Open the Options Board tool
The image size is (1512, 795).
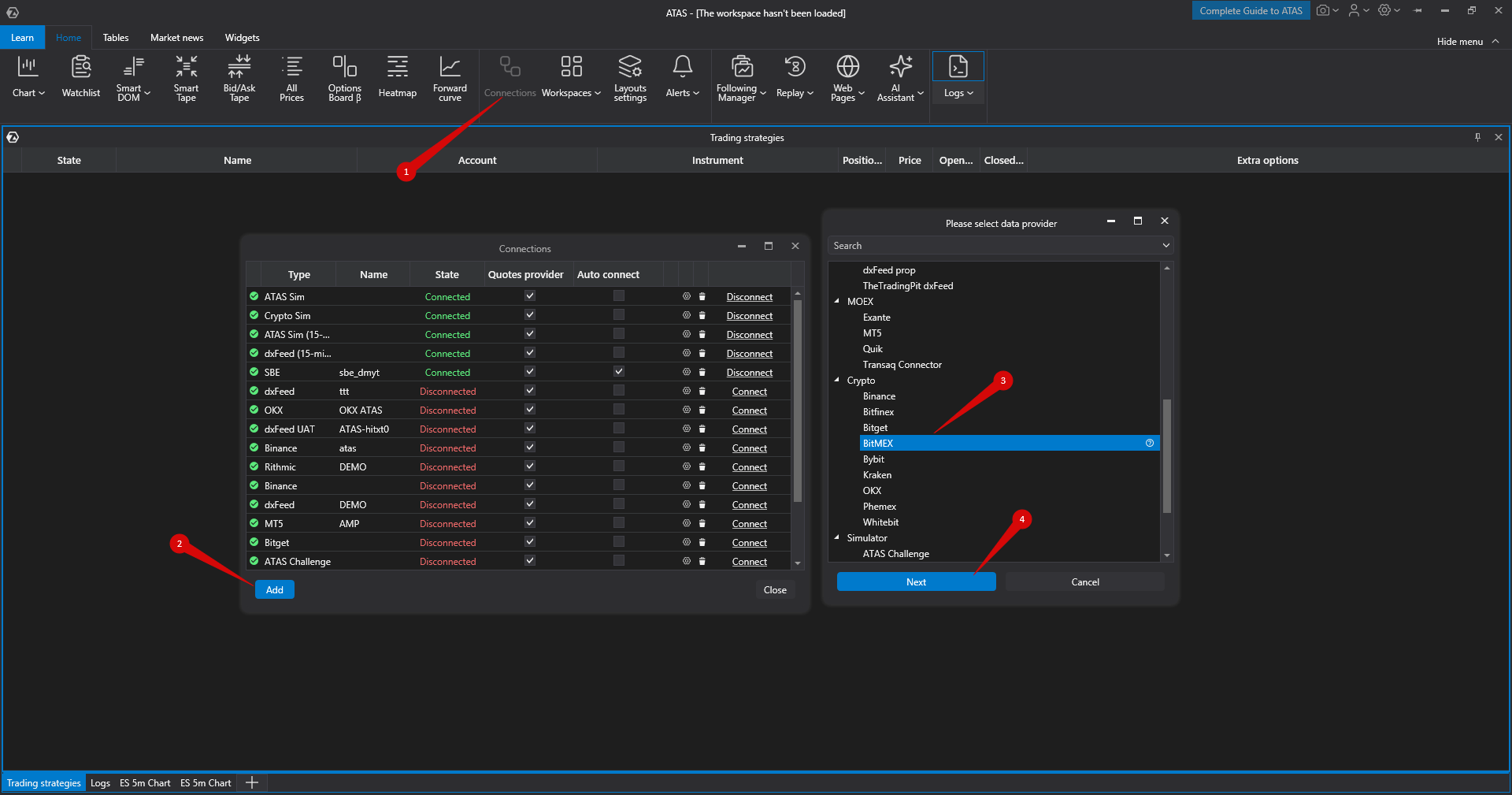tap(345, 77)
